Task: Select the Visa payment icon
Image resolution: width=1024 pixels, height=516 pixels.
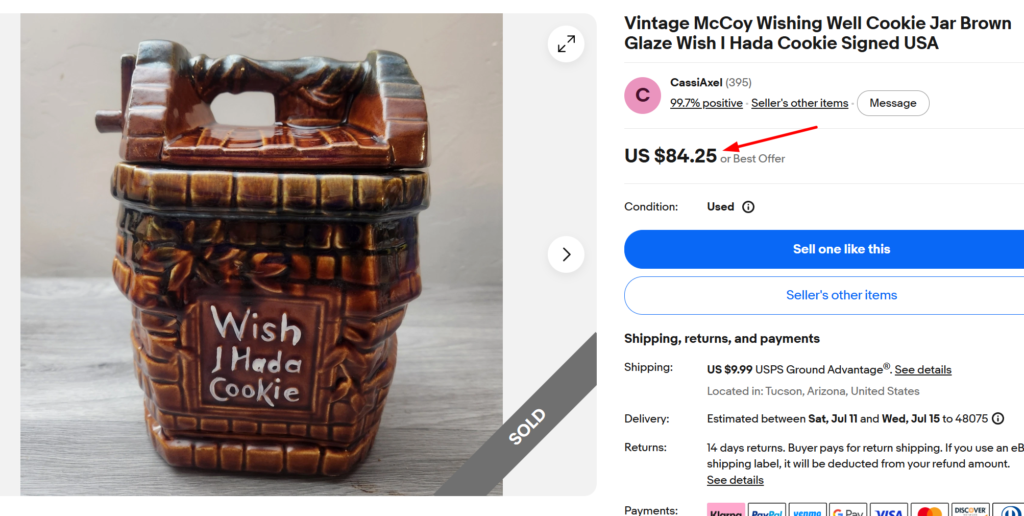Action: point(889,511)
